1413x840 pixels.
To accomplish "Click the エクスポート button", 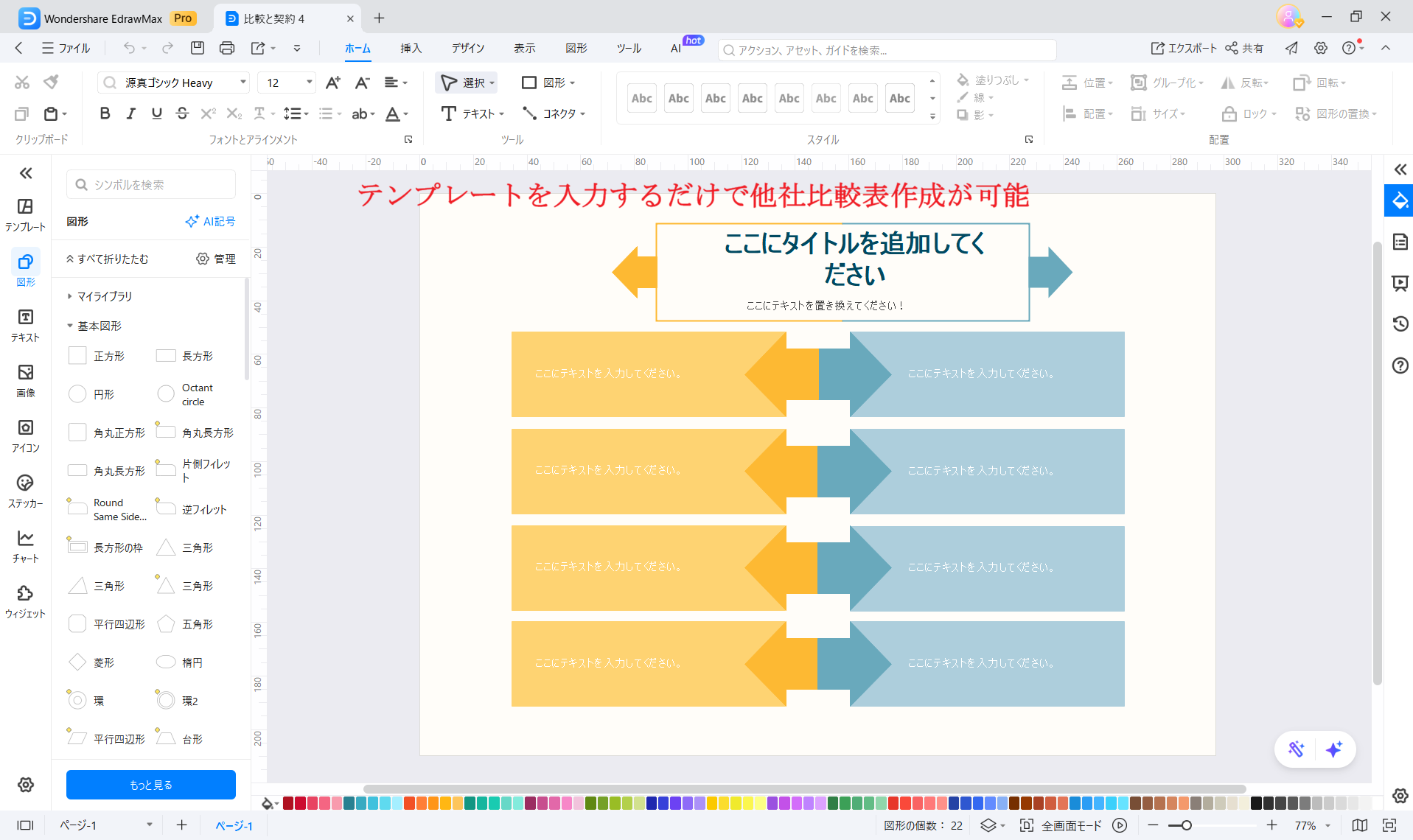I will [x=1184, y=48].
